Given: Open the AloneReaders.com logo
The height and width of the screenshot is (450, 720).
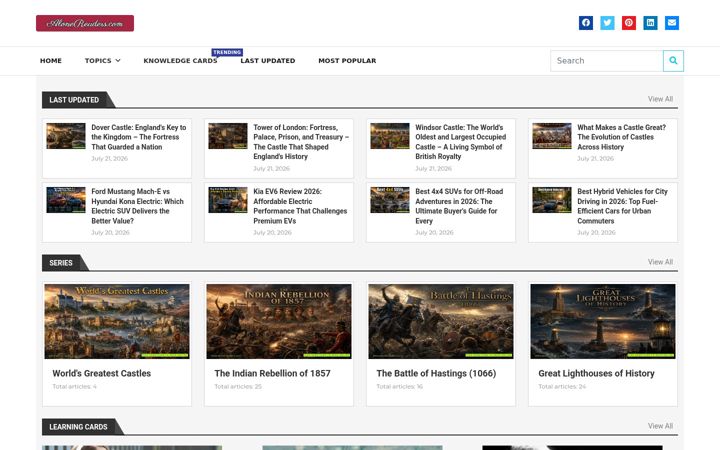Looking at the screenshot, I should pyautogui.click(x=85, y=23).
